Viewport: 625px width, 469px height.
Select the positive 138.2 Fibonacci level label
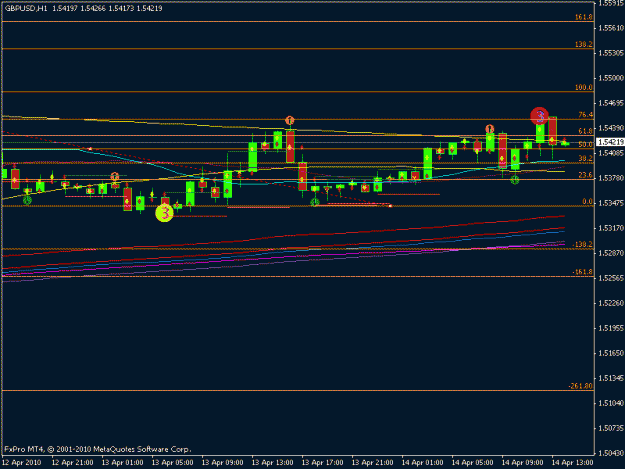(584, 44)
